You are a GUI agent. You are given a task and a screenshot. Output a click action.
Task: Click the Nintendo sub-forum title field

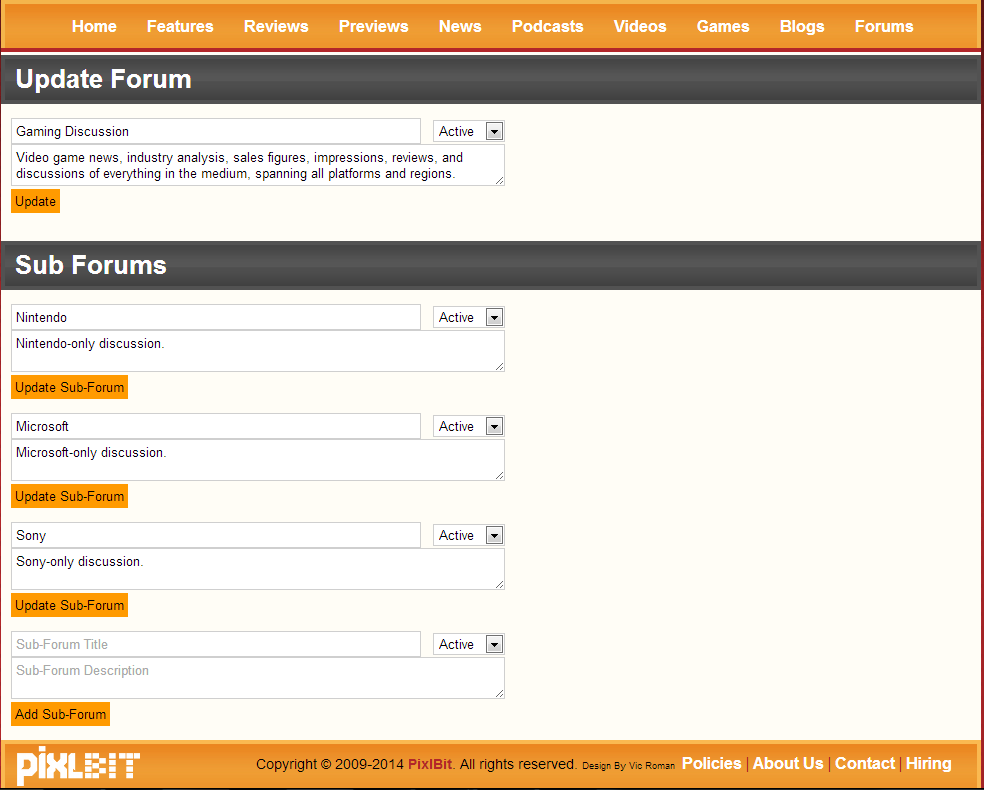point(216,317)
